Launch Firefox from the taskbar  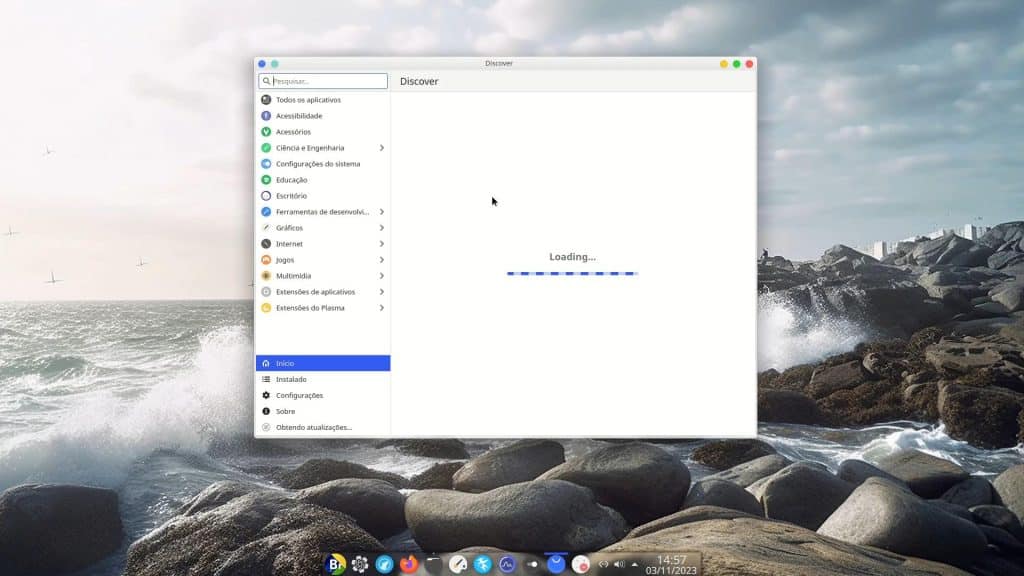coord(410,563)
